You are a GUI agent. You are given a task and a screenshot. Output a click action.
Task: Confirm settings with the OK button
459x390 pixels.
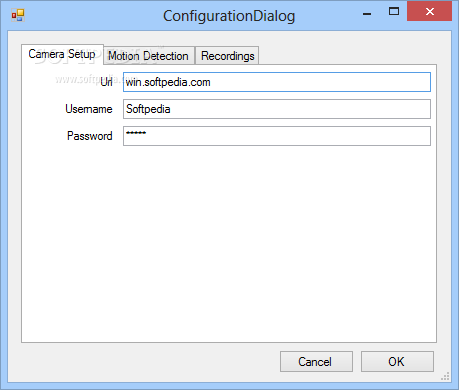pos(397,361)
